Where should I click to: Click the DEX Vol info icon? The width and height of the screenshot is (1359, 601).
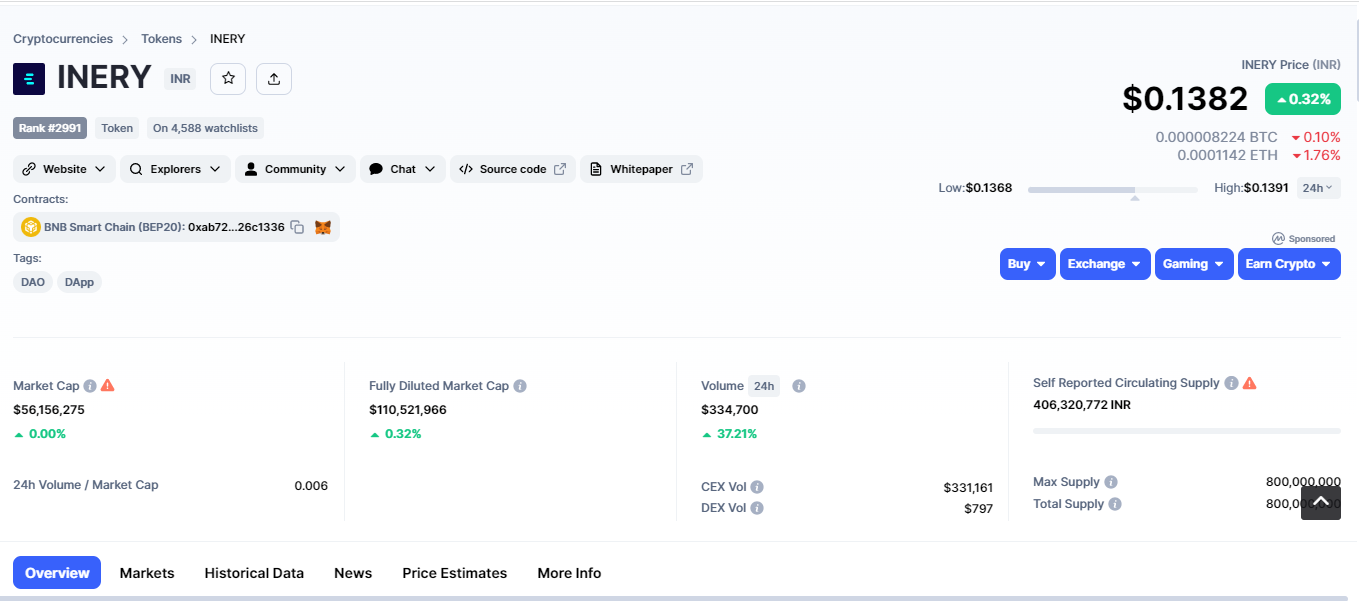pos(757,508)
